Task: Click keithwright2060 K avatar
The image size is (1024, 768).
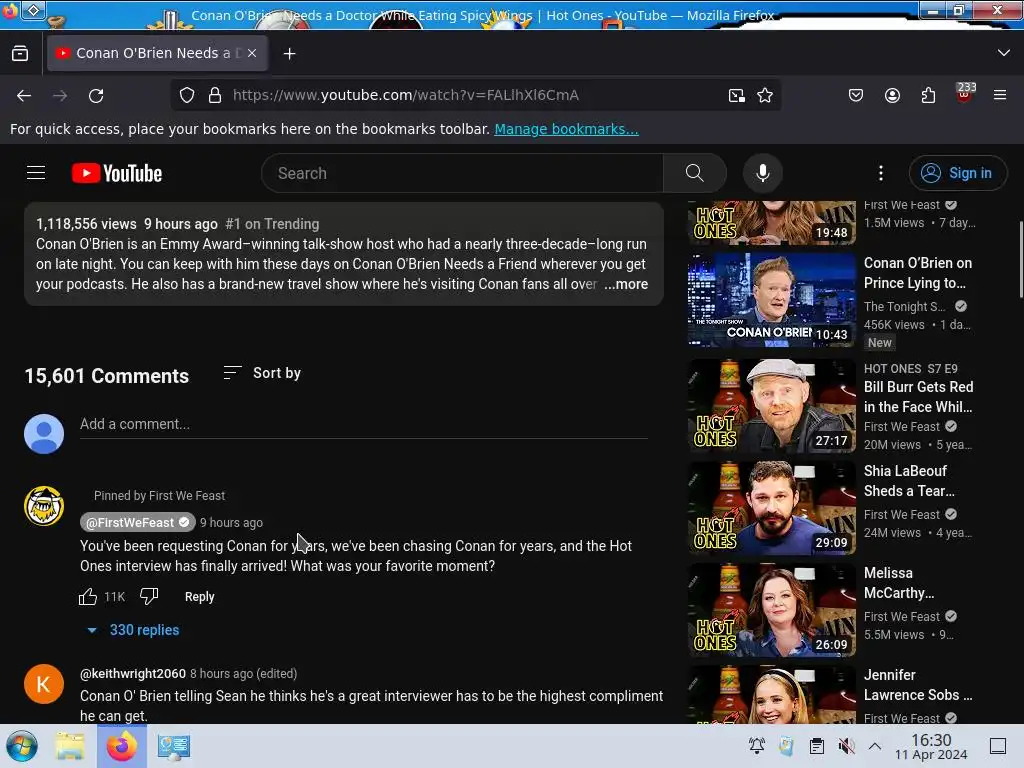Action: (x=44, y=684)
